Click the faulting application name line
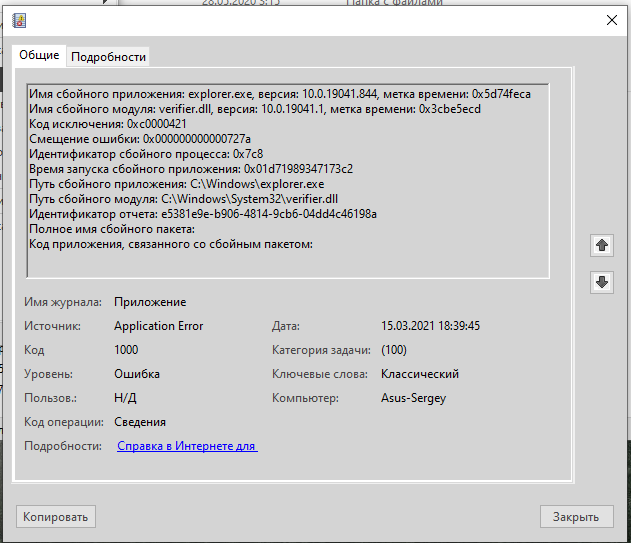631x543 pixels. click(x=280, y=94)
